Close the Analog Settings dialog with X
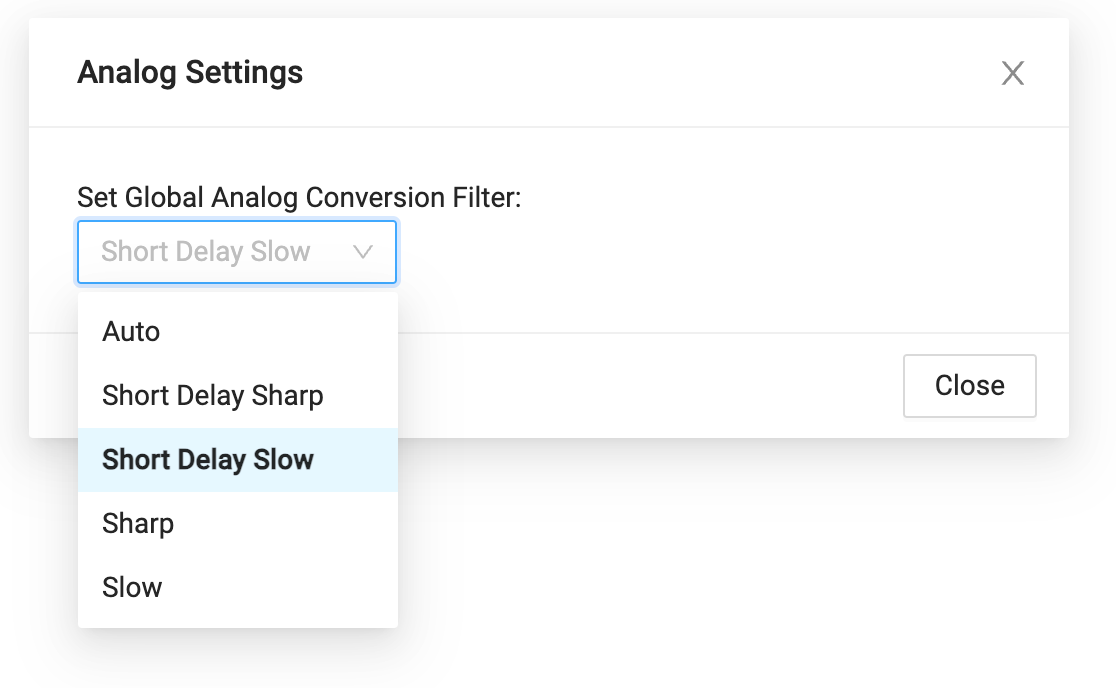 tap(1013, 73)
